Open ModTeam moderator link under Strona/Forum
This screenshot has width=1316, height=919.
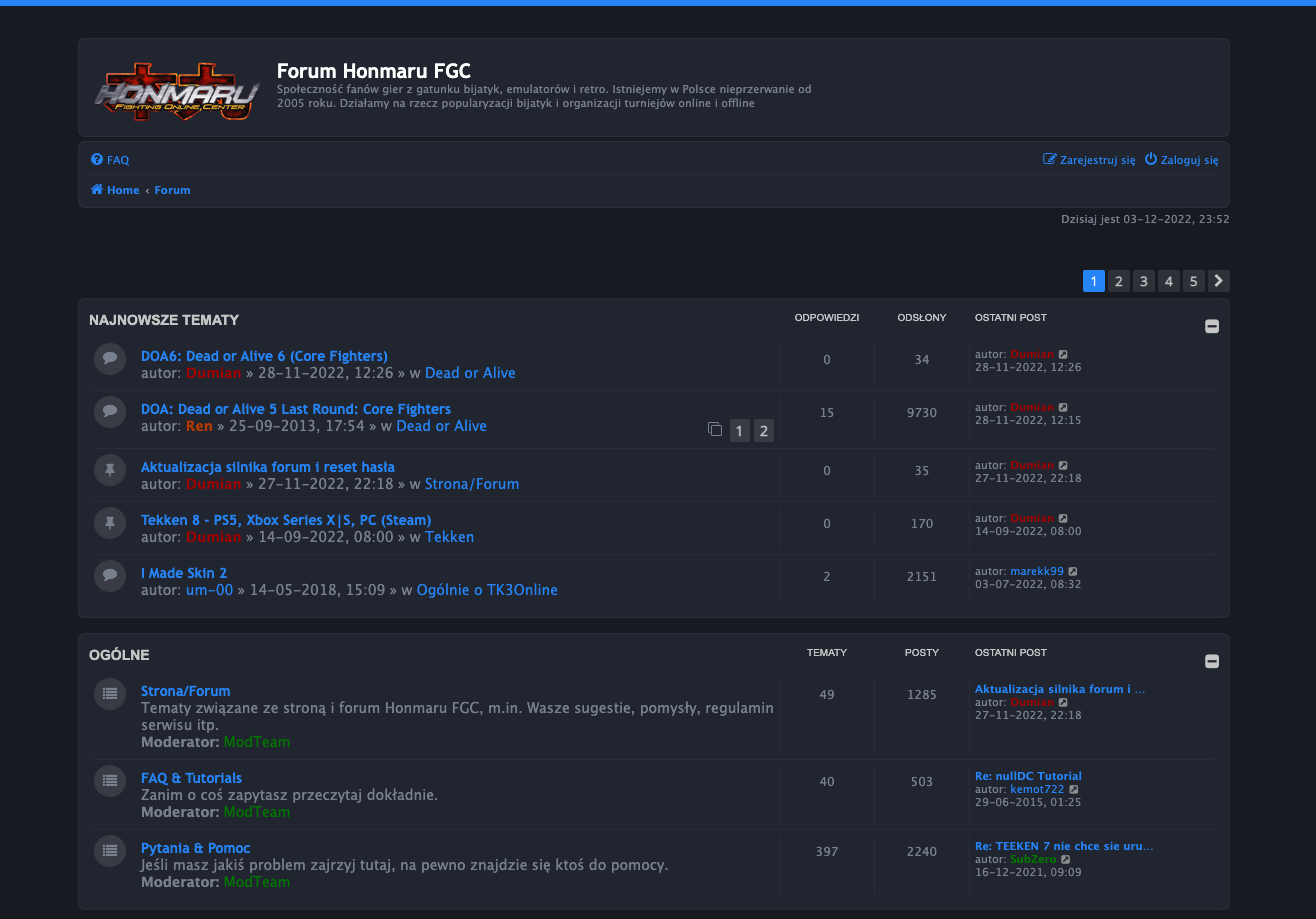(x=257, y=742)
